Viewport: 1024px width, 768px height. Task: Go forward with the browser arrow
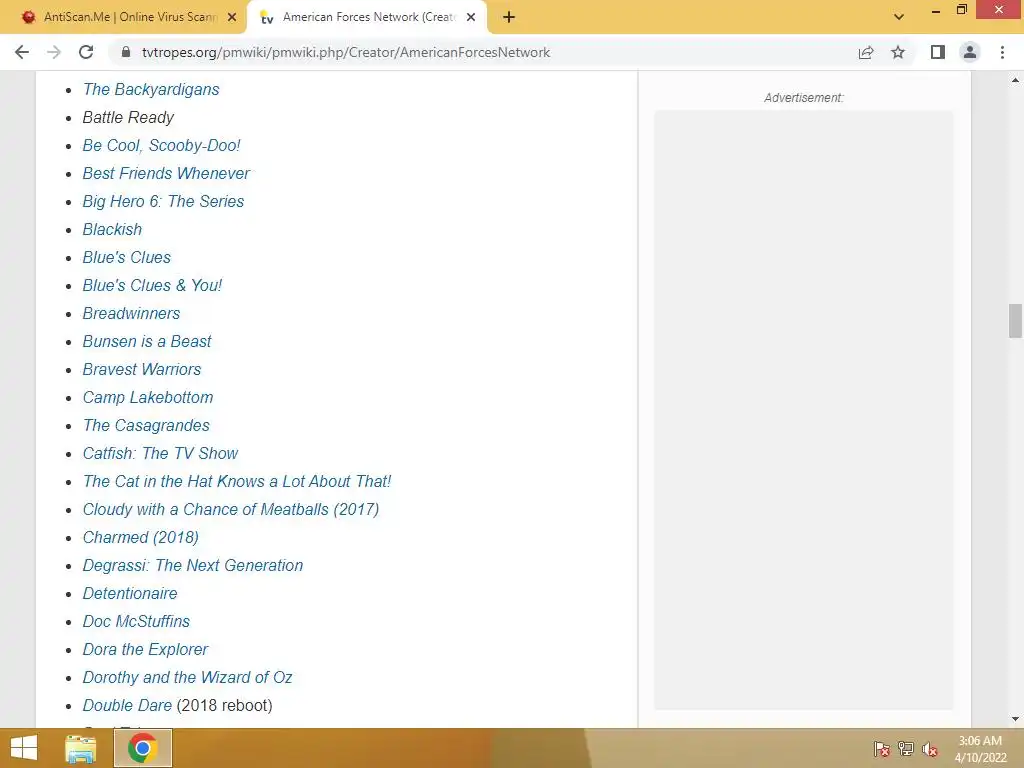pyautogui.click(x=54, y=52)
